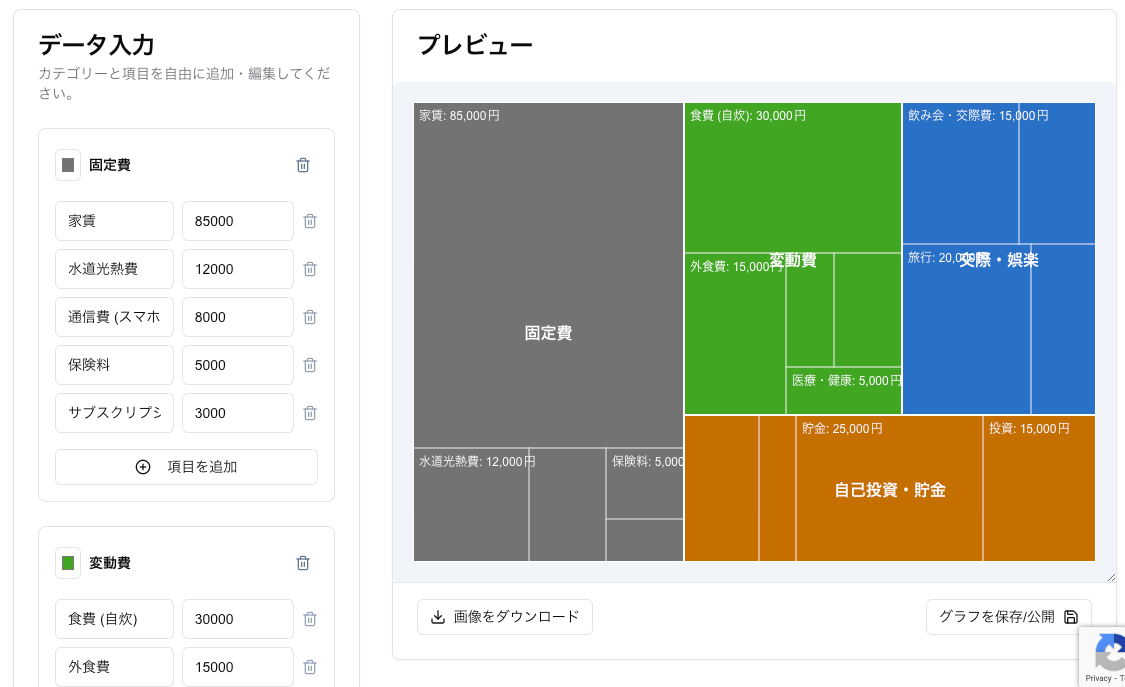Remove the 保険料 item with the trash icon
Screen dimensions: 1125x687
tap(310, 365)
